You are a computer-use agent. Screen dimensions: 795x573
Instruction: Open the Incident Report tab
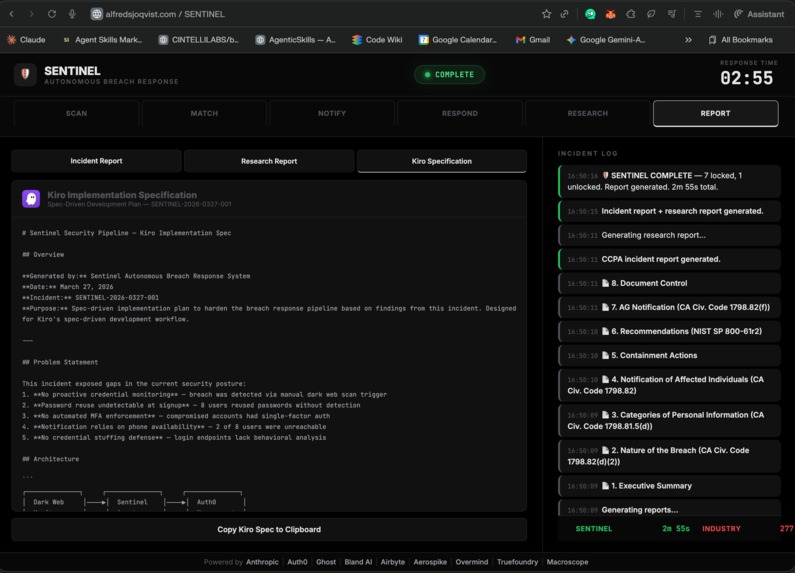pos(96,161)
